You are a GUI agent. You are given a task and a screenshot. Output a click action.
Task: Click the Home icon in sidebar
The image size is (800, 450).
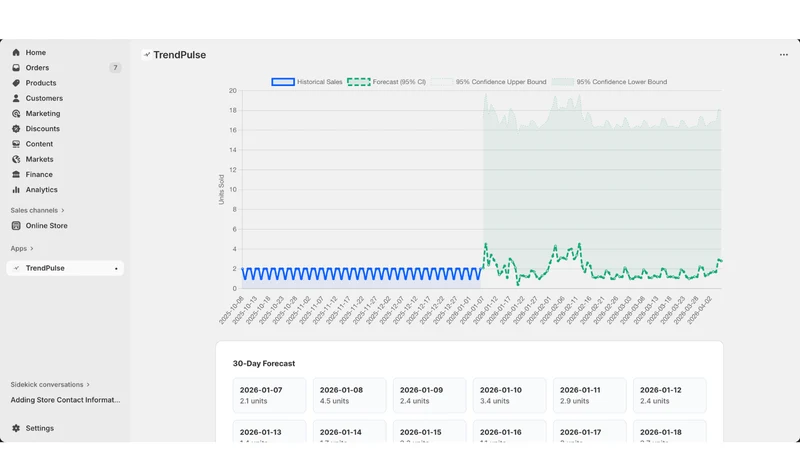coord(16,53)
